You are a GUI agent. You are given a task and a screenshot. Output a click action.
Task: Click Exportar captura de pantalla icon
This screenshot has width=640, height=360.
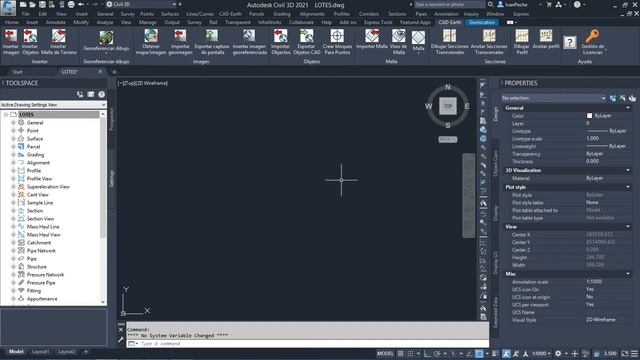tap(211, 36)
